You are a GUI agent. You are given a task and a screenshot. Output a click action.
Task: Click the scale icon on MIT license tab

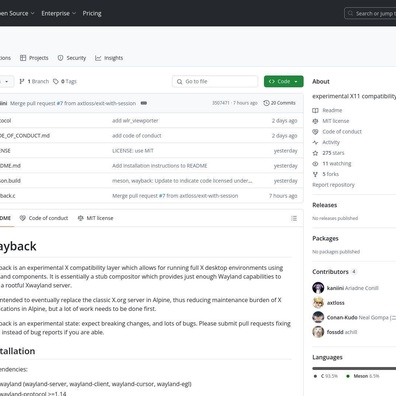coord(80,218)
